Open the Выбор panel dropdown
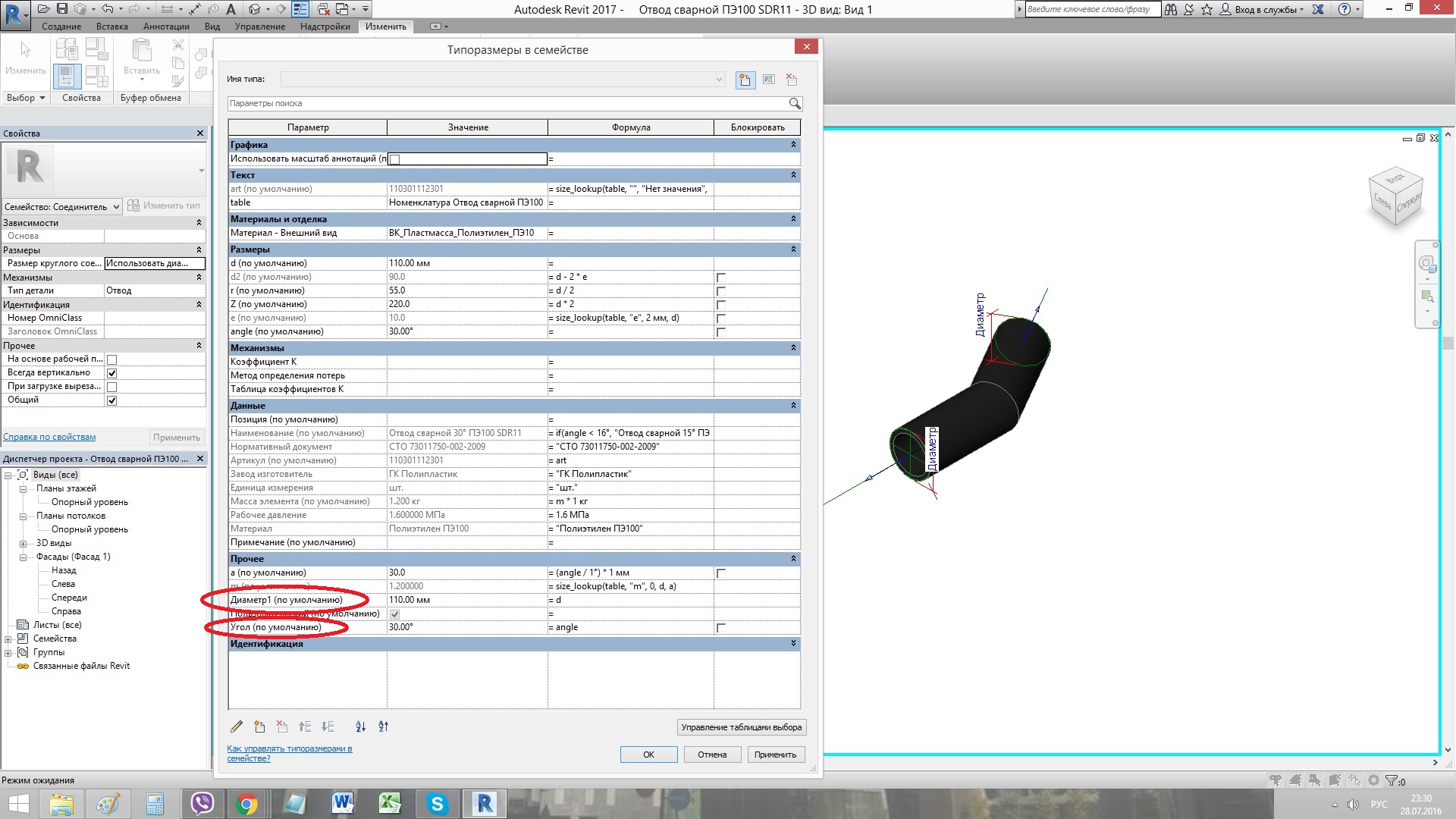This screenshot has width=1456, height=819. (26, 98)
